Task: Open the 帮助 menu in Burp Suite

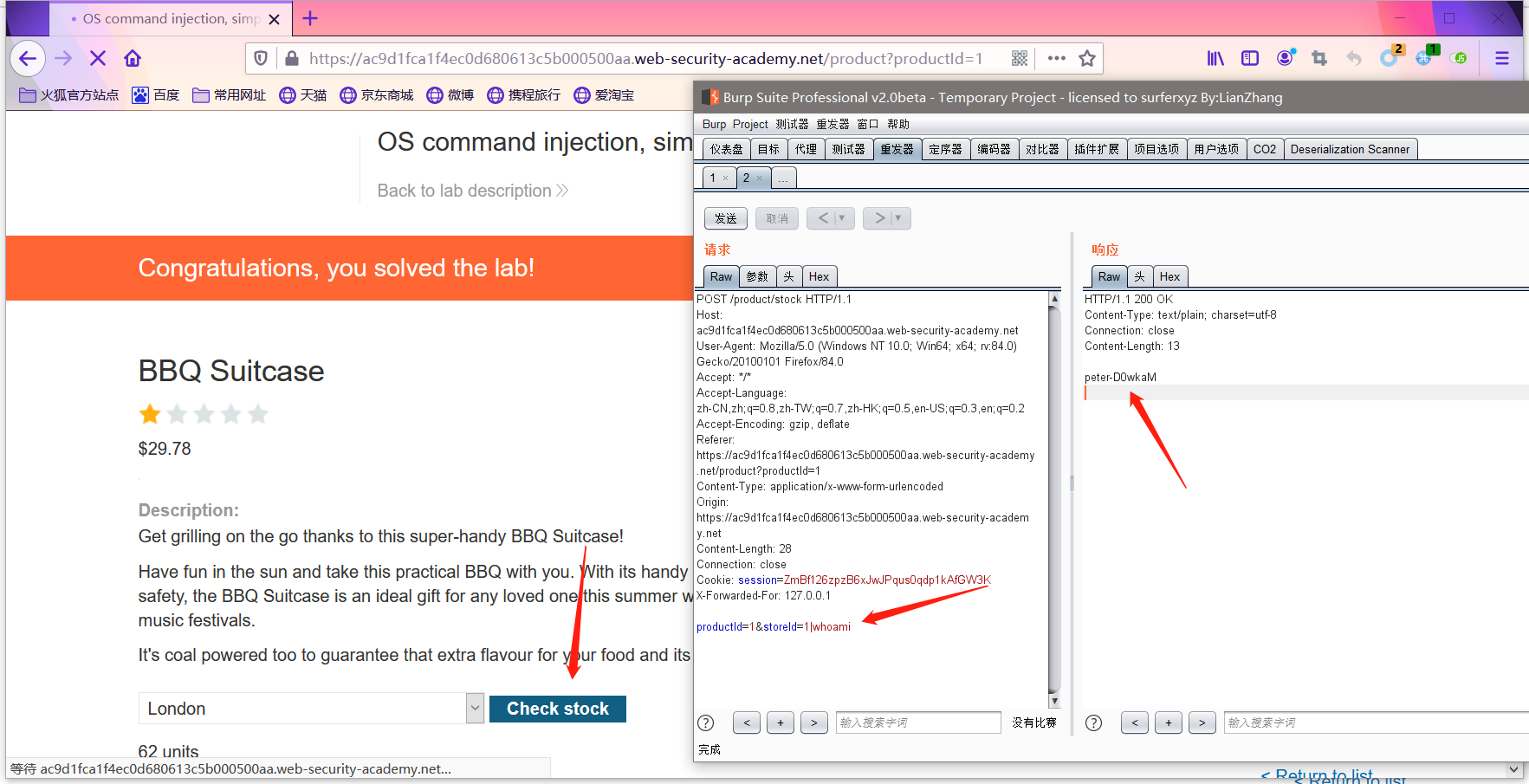Action: pyautogui.click(x=897, y=123)
